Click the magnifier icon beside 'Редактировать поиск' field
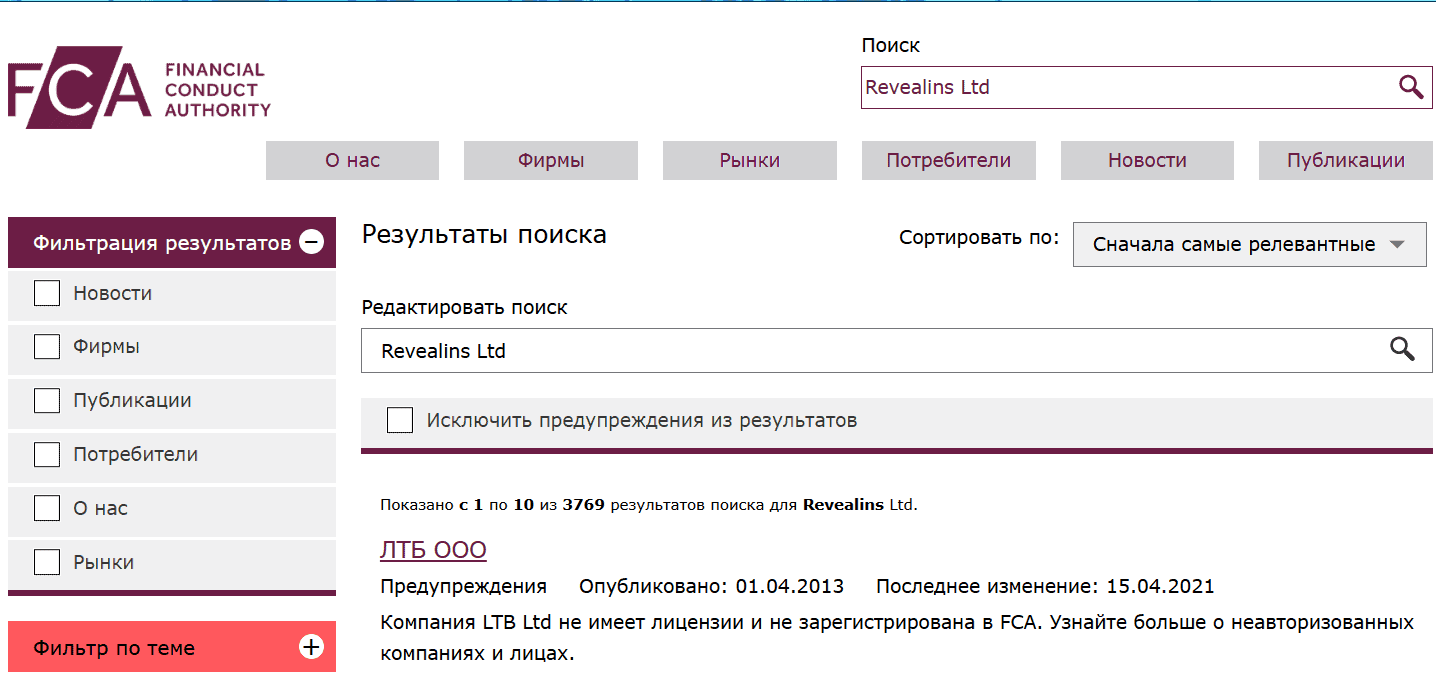This screenshot has width=1436, height=687. (1402, 349)
